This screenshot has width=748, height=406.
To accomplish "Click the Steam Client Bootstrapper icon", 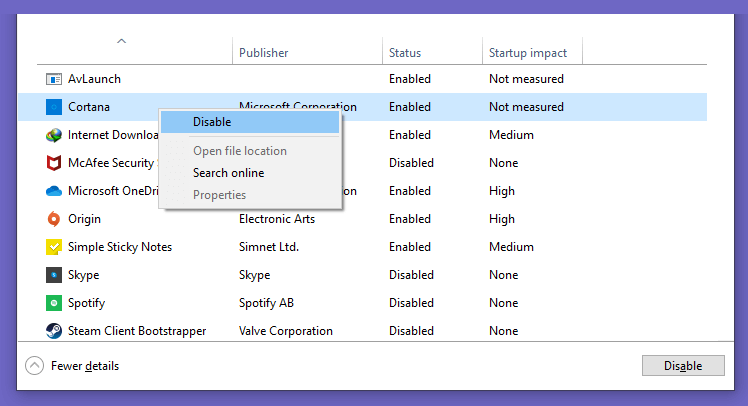I will 54,331.
